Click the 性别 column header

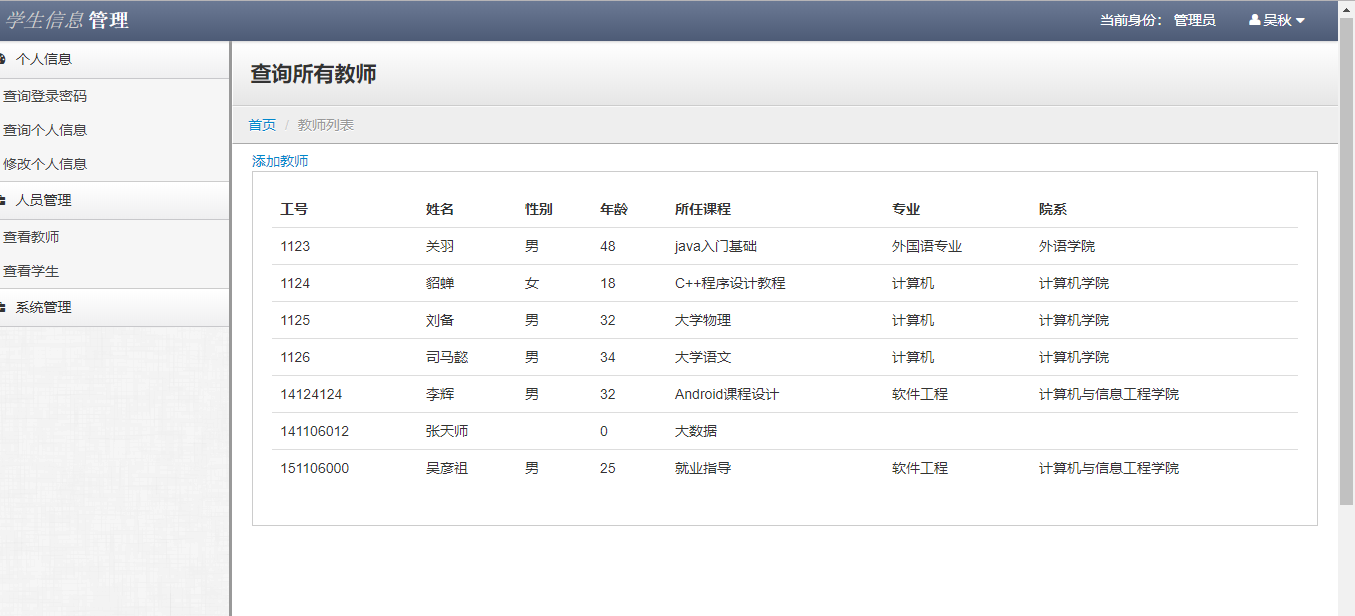tap(539, 209)
